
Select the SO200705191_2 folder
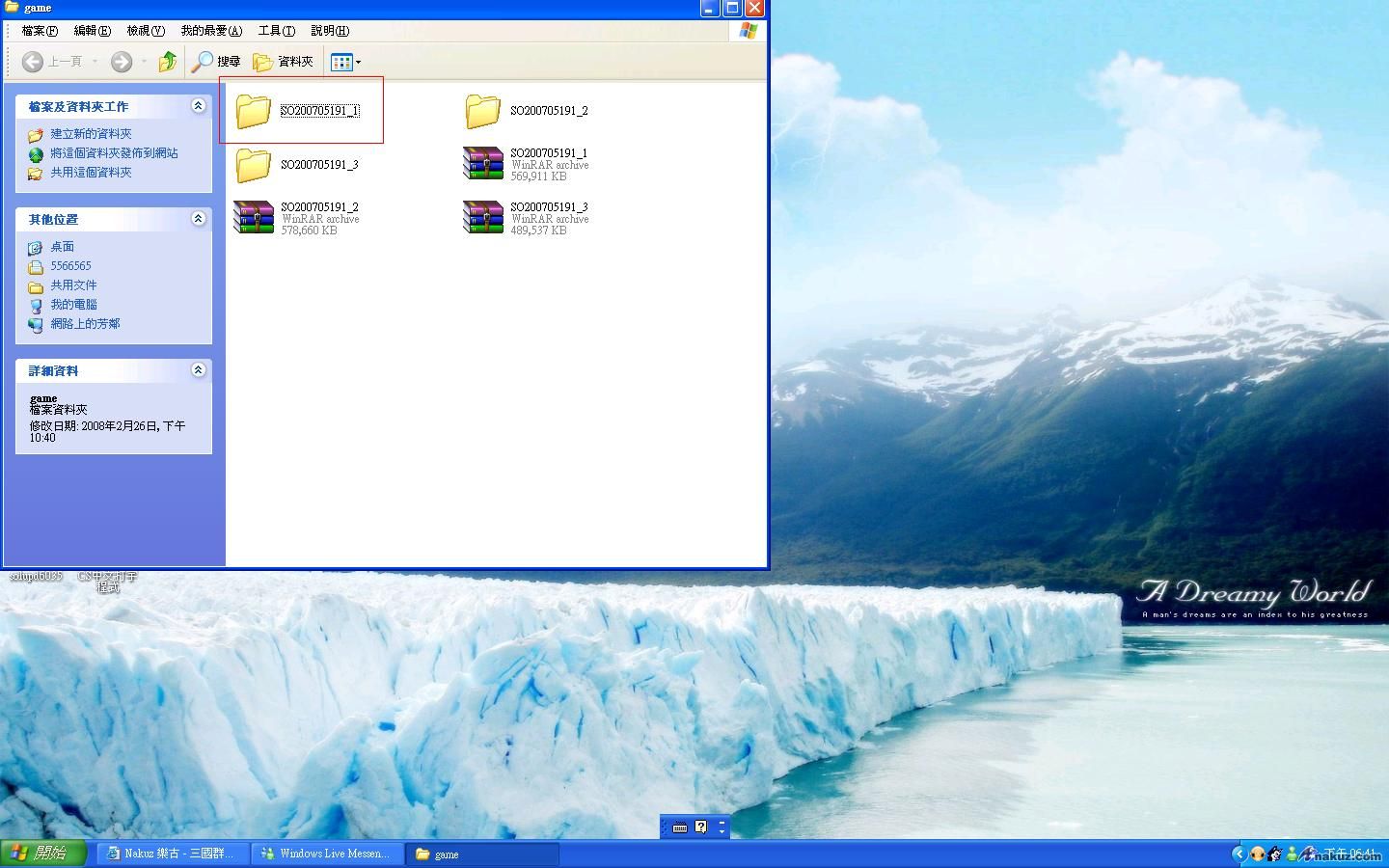click(x=526, y=110)
